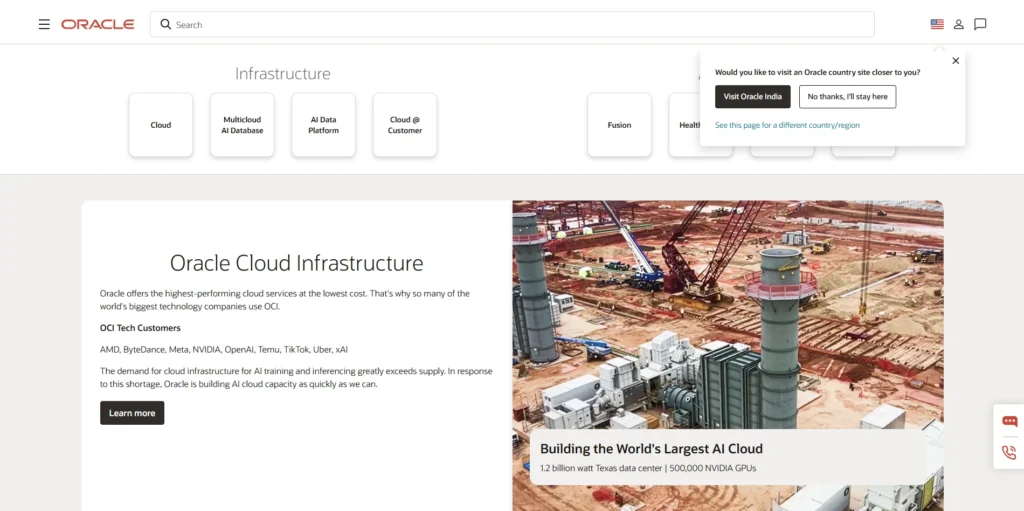The height and width of the screenshot is (511, 1024).
Task: Choose No thanks, I'll stay here
Action: [x=848, y=97]
